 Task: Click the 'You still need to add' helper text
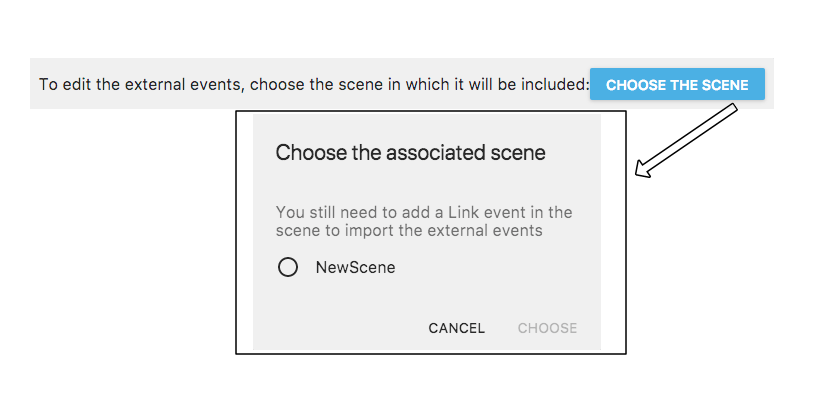click(424, 221)
